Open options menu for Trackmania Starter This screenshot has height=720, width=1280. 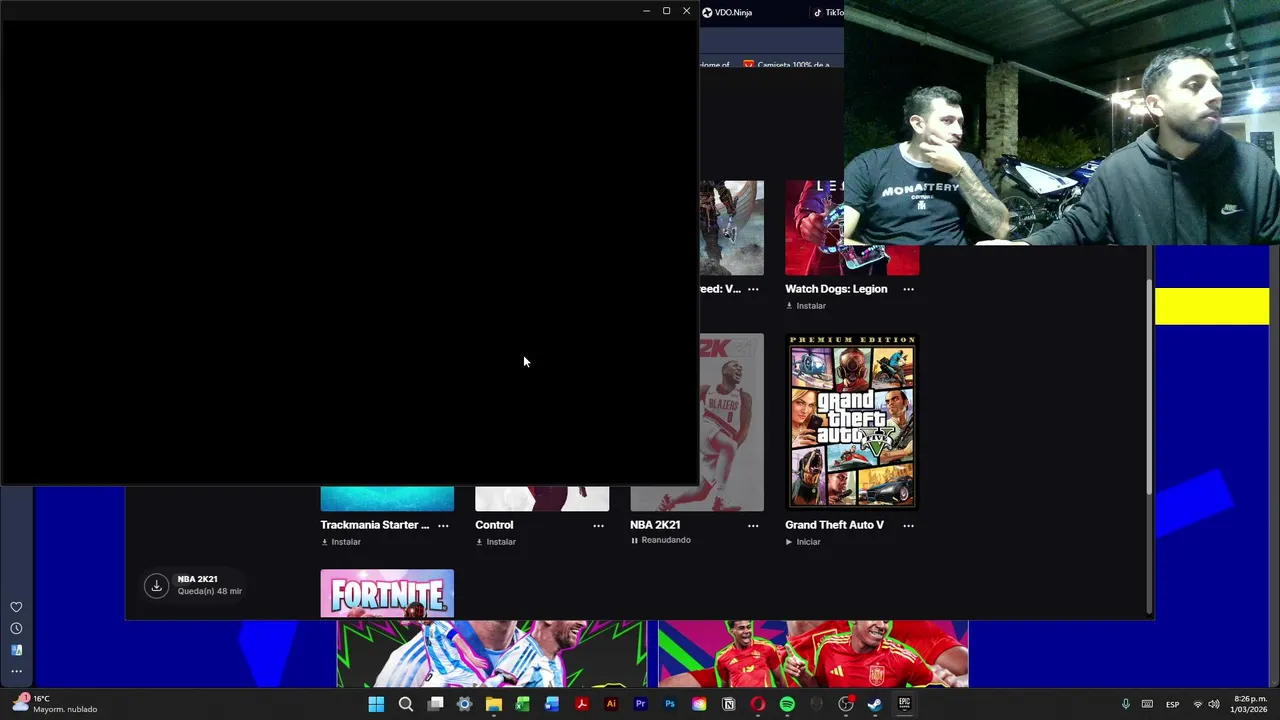click(443, 525)
